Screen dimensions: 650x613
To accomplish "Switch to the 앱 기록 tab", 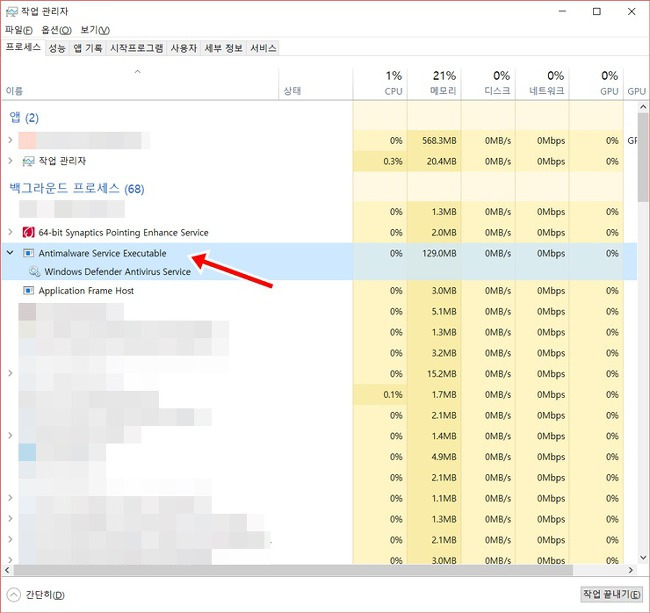I will pyautogui.click(x=87, y=48).
